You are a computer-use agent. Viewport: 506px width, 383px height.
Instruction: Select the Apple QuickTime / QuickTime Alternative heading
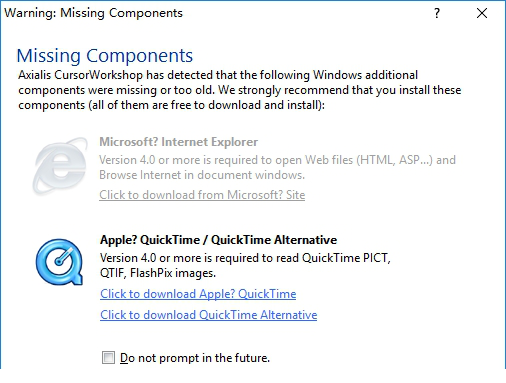coord(218,240)
